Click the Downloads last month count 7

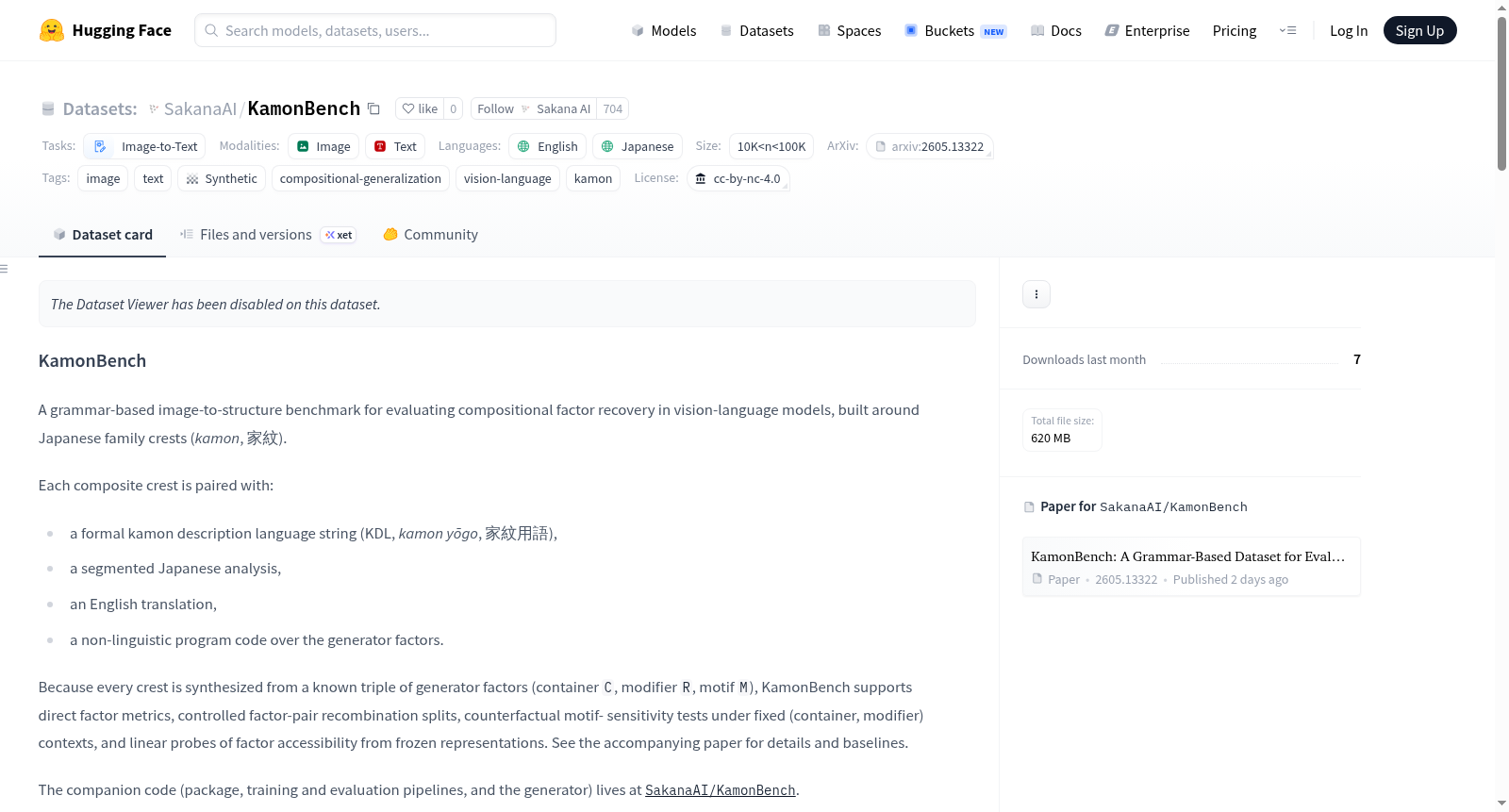tap(1357, 359)
